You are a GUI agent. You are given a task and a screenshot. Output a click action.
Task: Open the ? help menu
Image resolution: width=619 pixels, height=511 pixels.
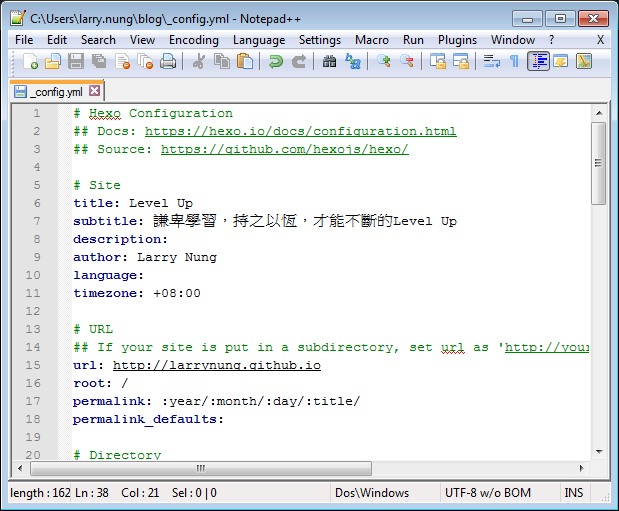pos(551,40)
